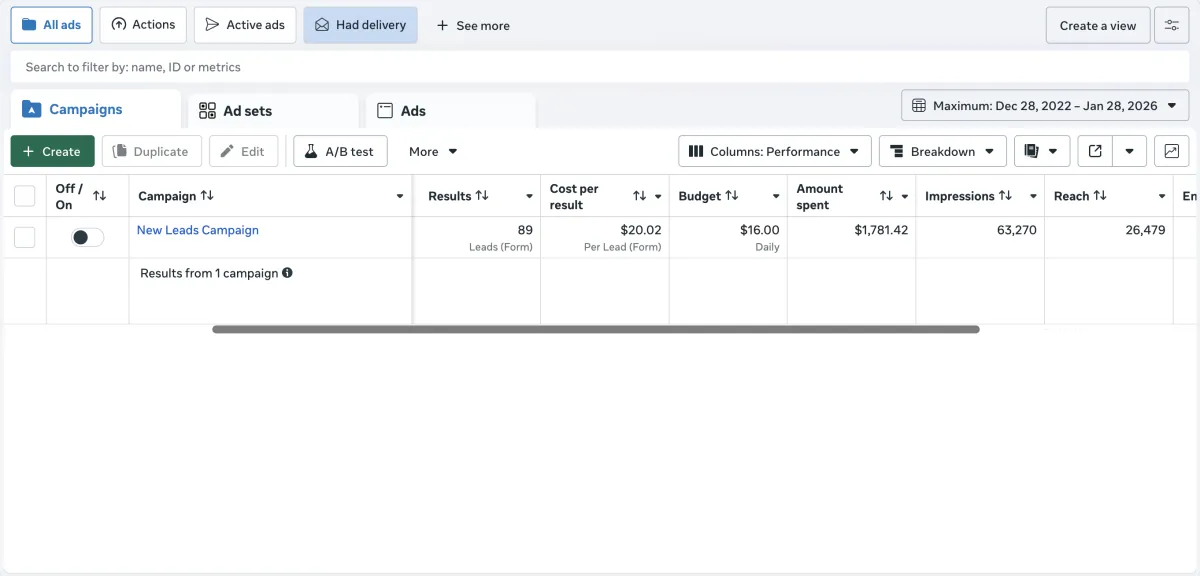Tick the select-all header checkbox
Image resolution: width=1200 pixels, height=576 pixels.
[x=25, y=196]
